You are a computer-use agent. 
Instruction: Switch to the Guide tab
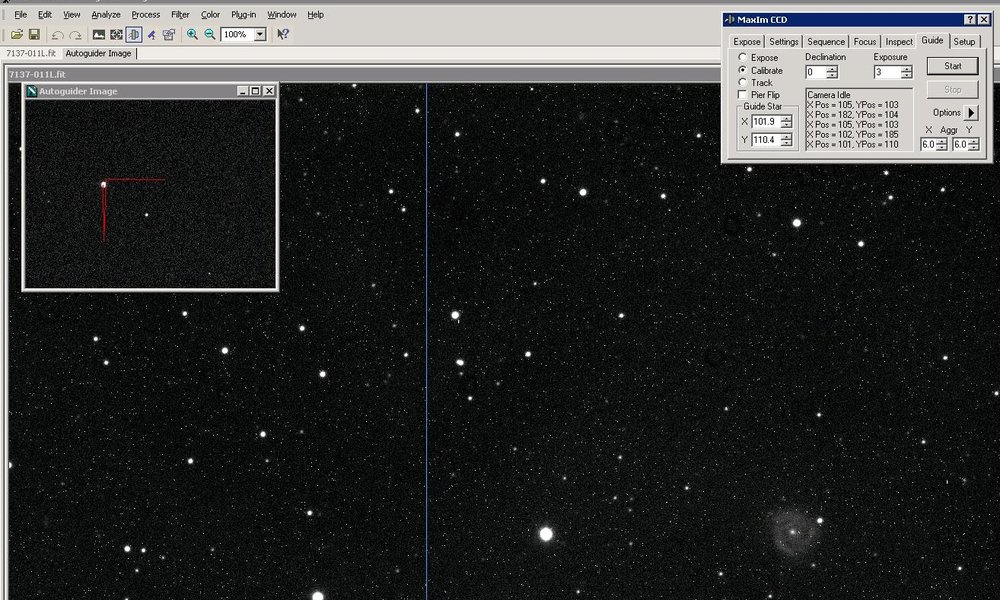pos(932,40)
